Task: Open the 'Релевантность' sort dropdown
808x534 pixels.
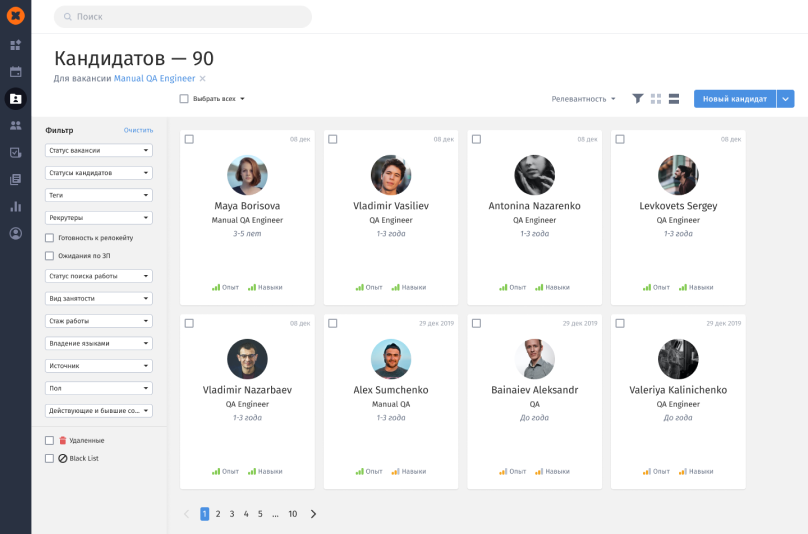Action: (583, 99)
